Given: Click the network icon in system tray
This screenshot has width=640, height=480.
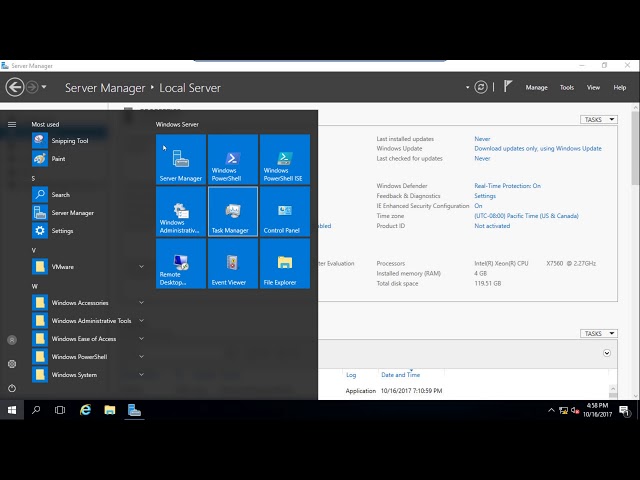Looking at the screenshot, I should 563,411.
